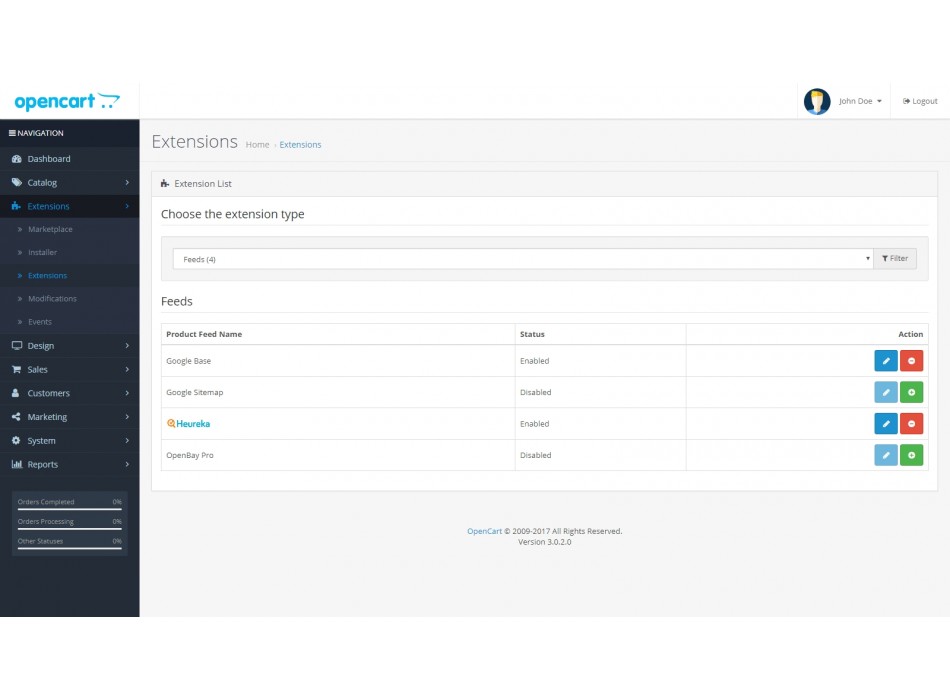Uninstall the Heureka feed
This screenshot has height=700, width=950.
tap(911, 424)
